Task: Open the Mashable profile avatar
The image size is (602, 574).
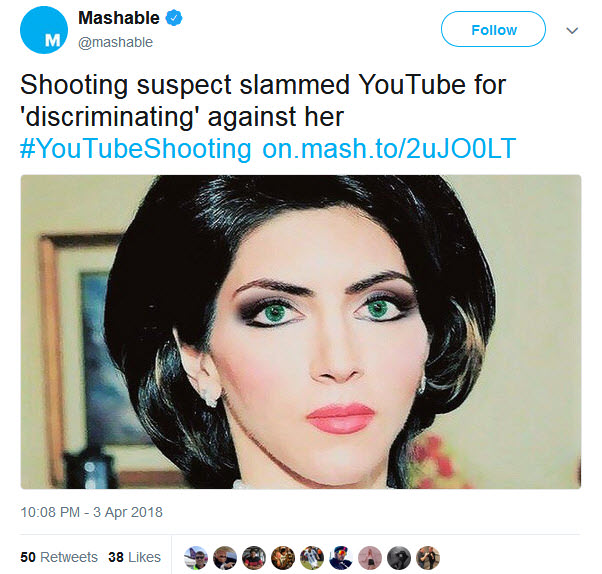Action: click(44, 30)
